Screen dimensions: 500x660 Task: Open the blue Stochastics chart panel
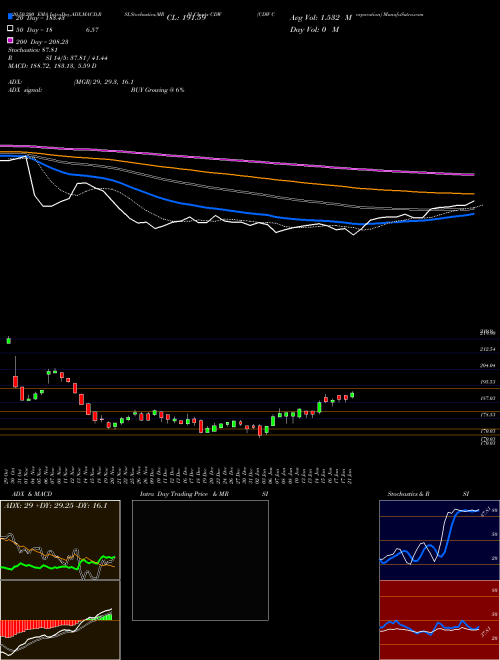tap(439, 540)
